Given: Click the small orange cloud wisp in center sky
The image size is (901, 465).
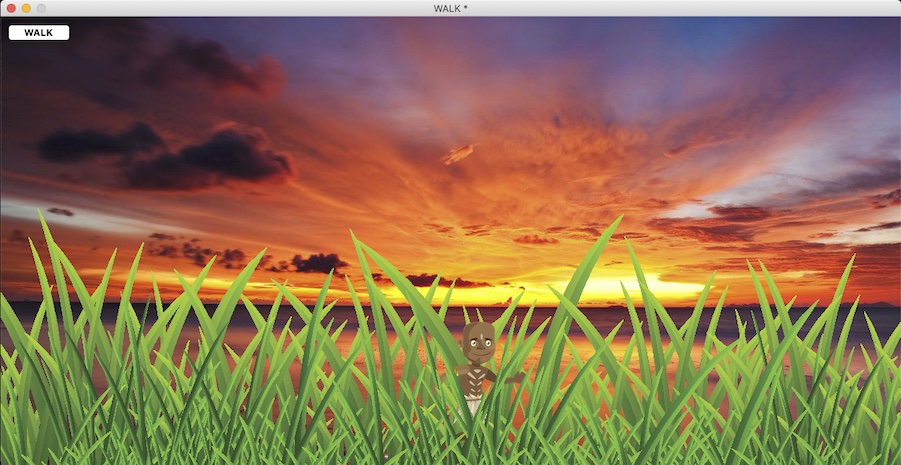Looking at the screenshot, I should click(459, 153).
